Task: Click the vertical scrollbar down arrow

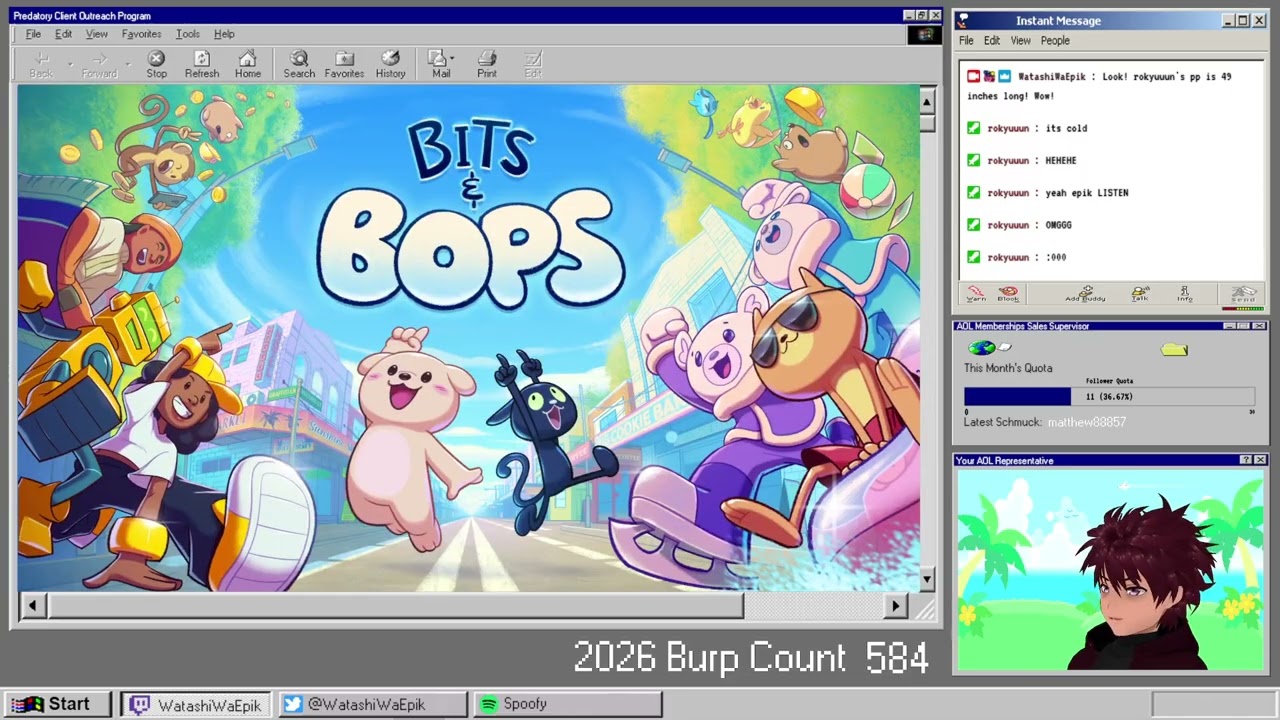Action: pos(927,579)
